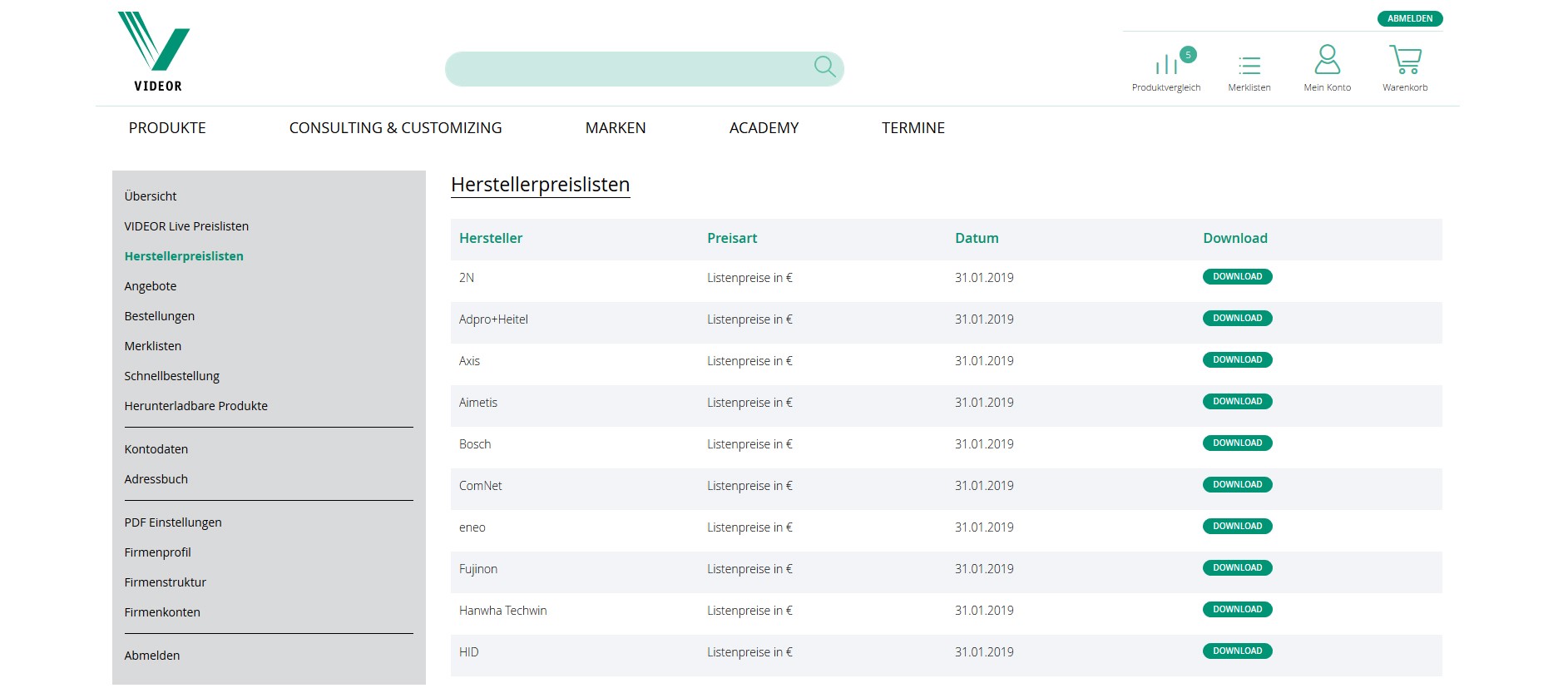This screenshot has width=1568, height=698.
Task: Select the Hanwha Techwin manufacturer cell
Action: pos(503,611)
